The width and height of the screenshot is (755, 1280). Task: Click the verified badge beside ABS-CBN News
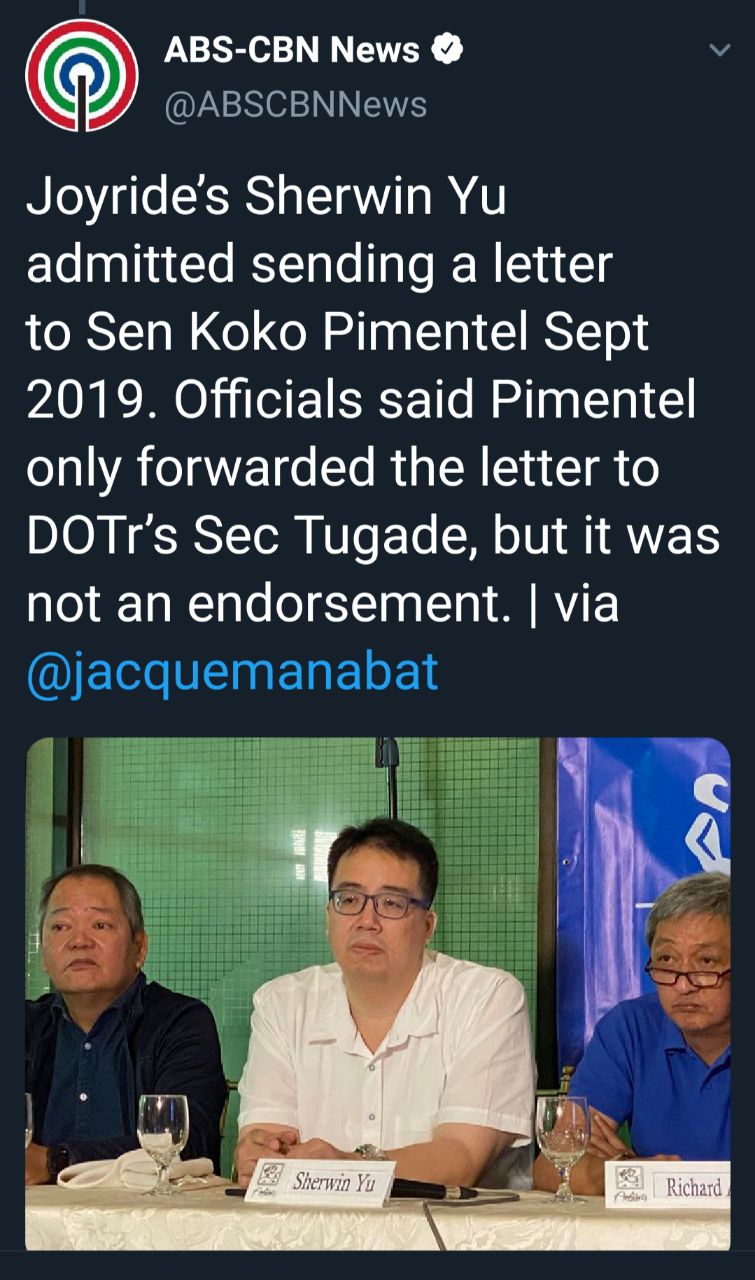pos(447,48)
